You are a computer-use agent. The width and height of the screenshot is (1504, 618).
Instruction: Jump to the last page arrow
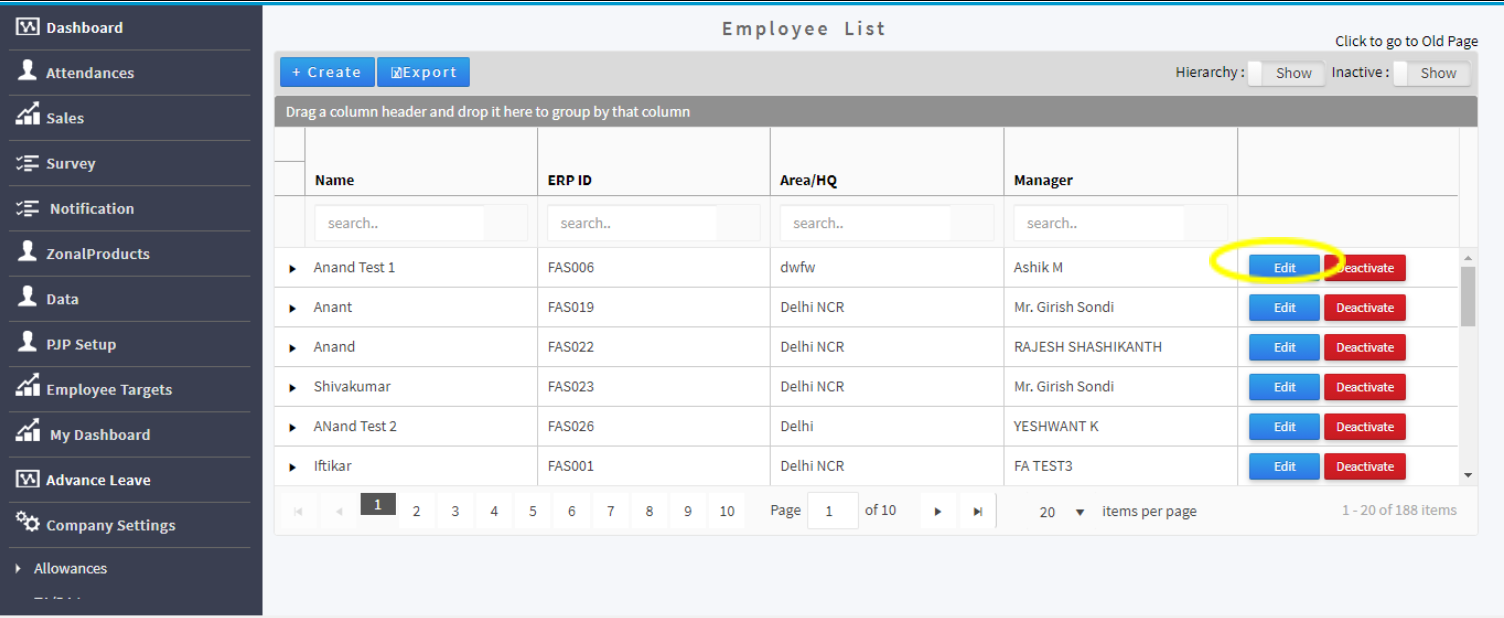click(x=977, y=511)
